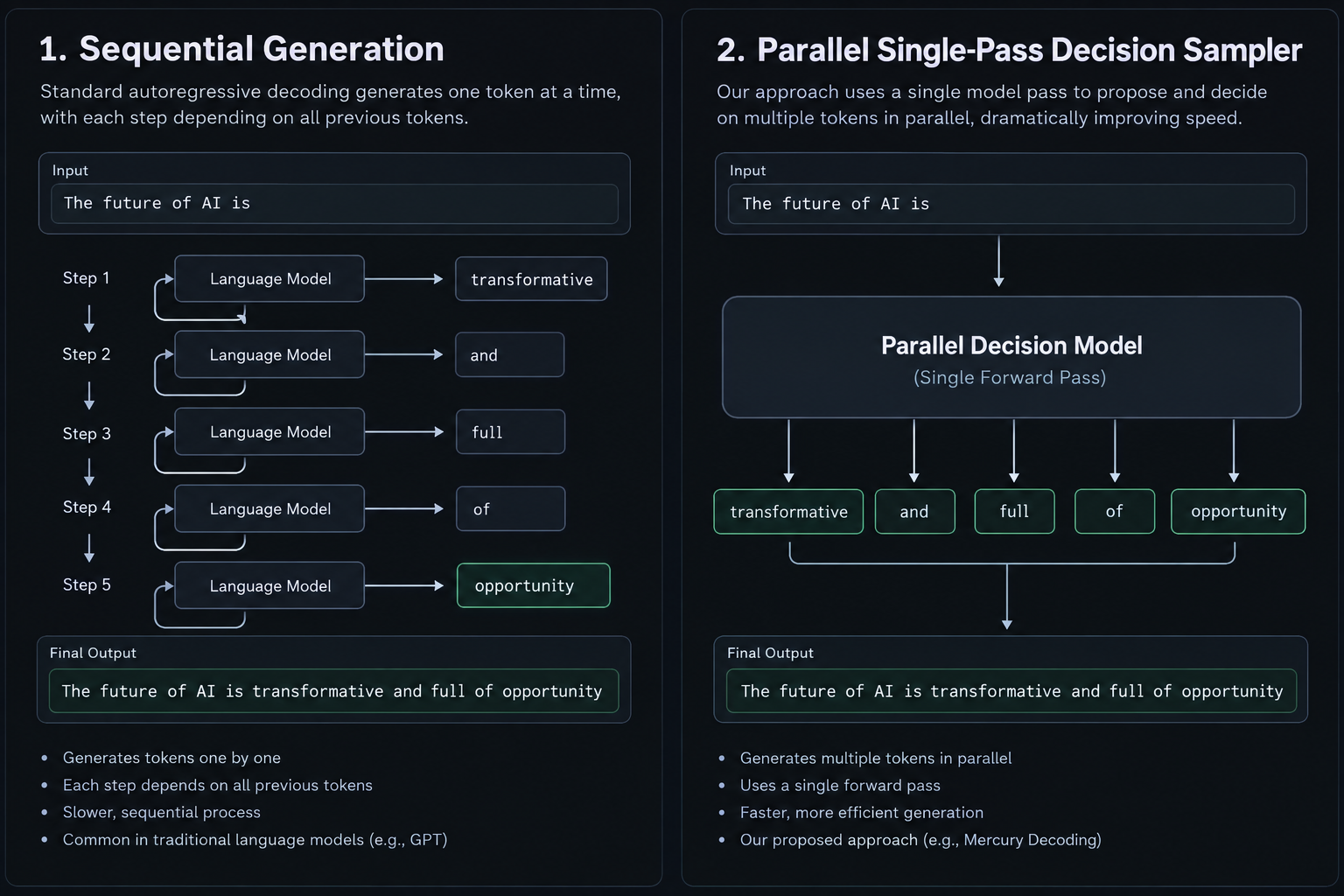Click the 'Step 2' label
Viewport: 1344px width, 896px height.
tap(86, 354)
